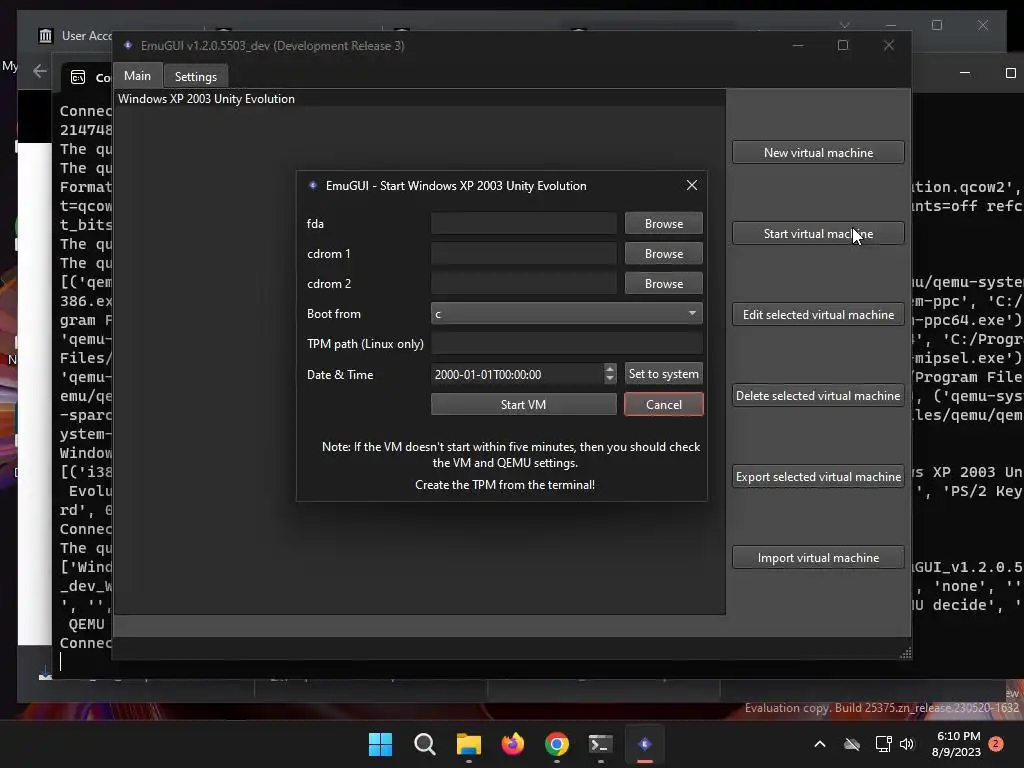Launch Chrome from the taskbar
Image resolution: width=1024 pixels, height=768 pixels.
coord(556,744)
